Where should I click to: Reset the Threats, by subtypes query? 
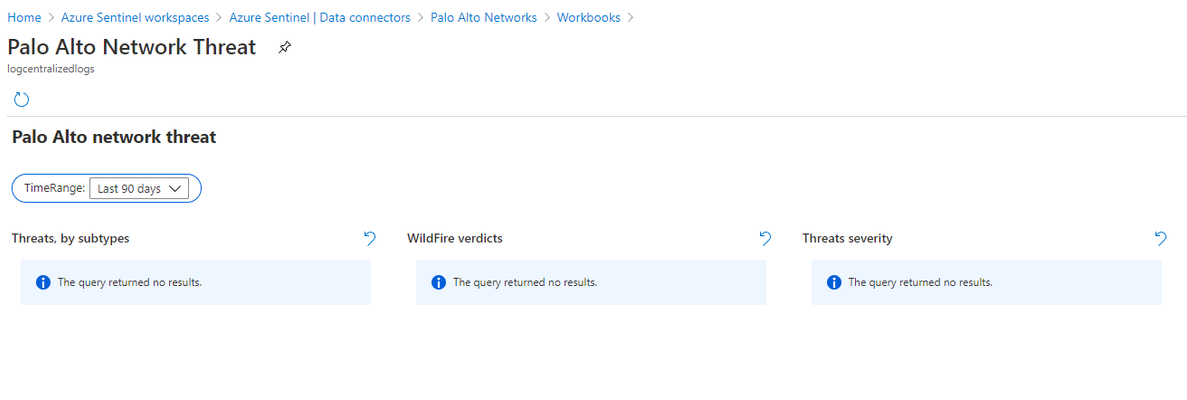tap(369, 239)
